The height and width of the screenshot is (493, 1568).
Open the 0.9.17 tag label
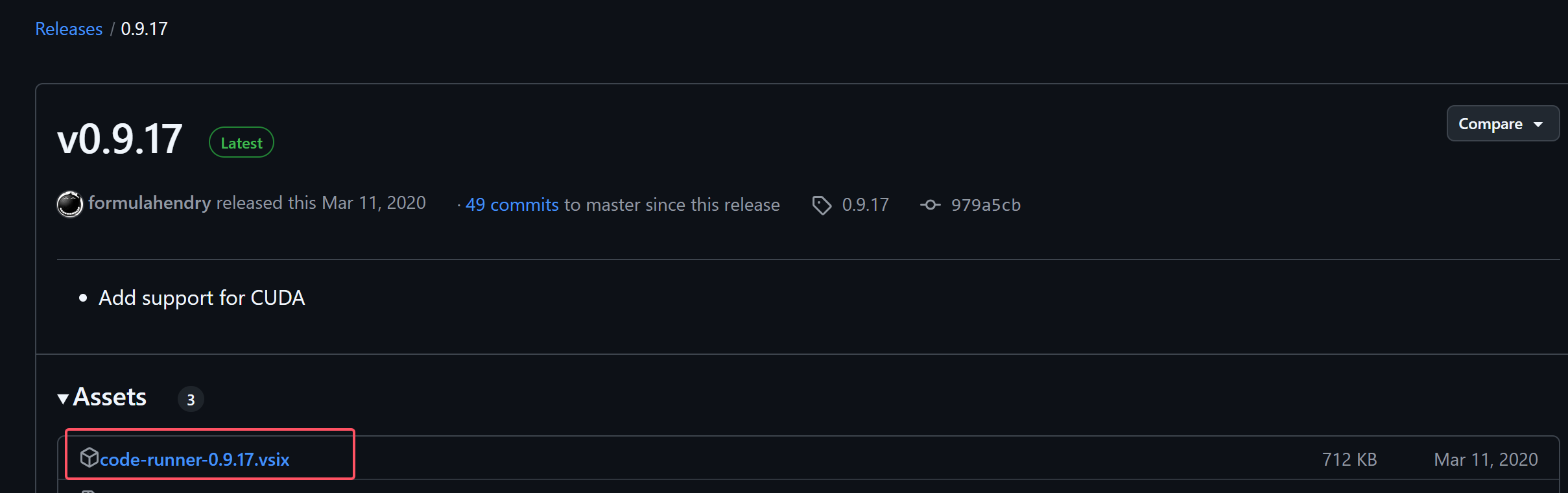[865, 205]
